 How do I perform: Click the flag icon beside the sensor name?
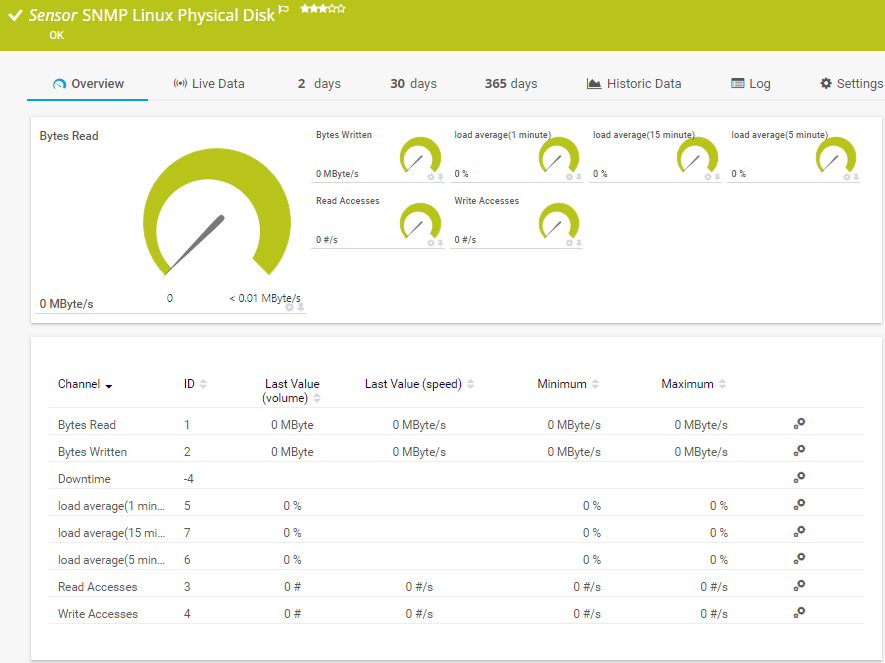[x=284, y=11]
